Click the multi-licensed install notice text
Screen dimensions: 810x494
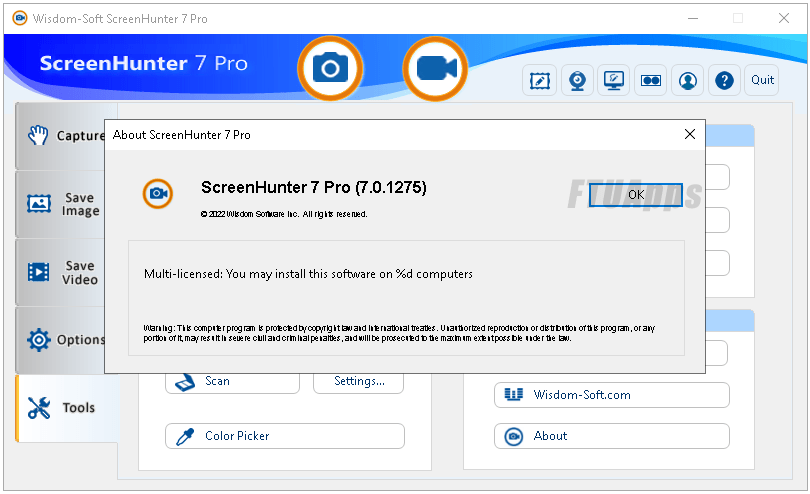pyautogui.click(x=308, y=274)
